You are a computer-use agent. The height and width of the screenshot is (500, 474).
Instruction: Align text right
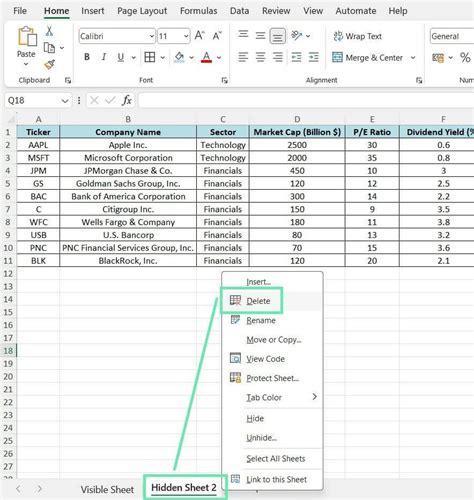click(x=277, y=57)
